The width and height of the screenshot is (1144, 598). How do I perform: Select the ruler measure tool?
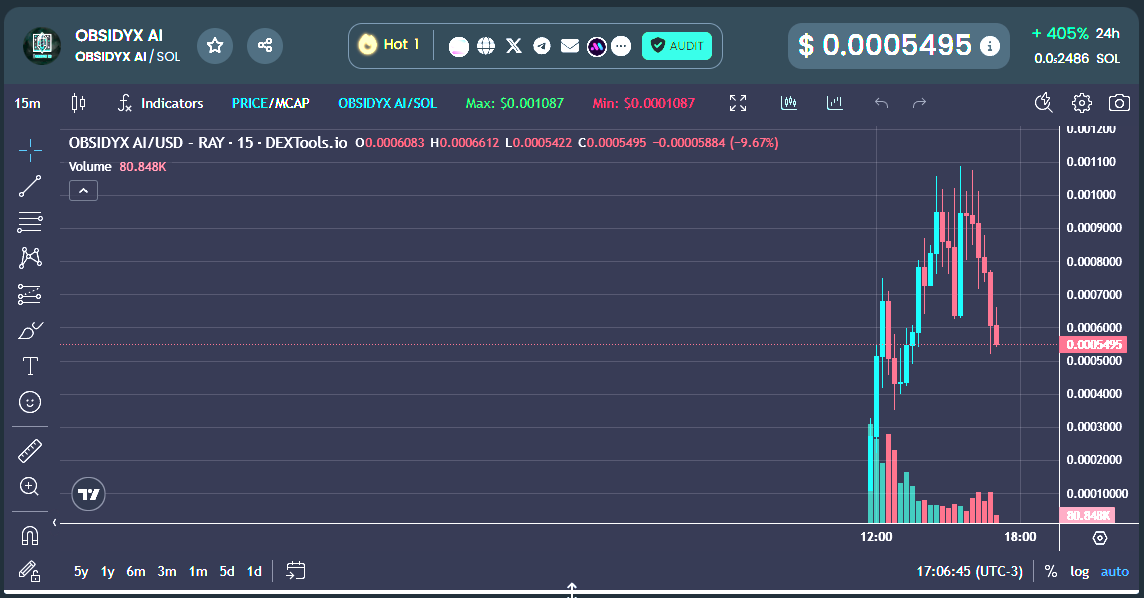(x=30, y=451)
